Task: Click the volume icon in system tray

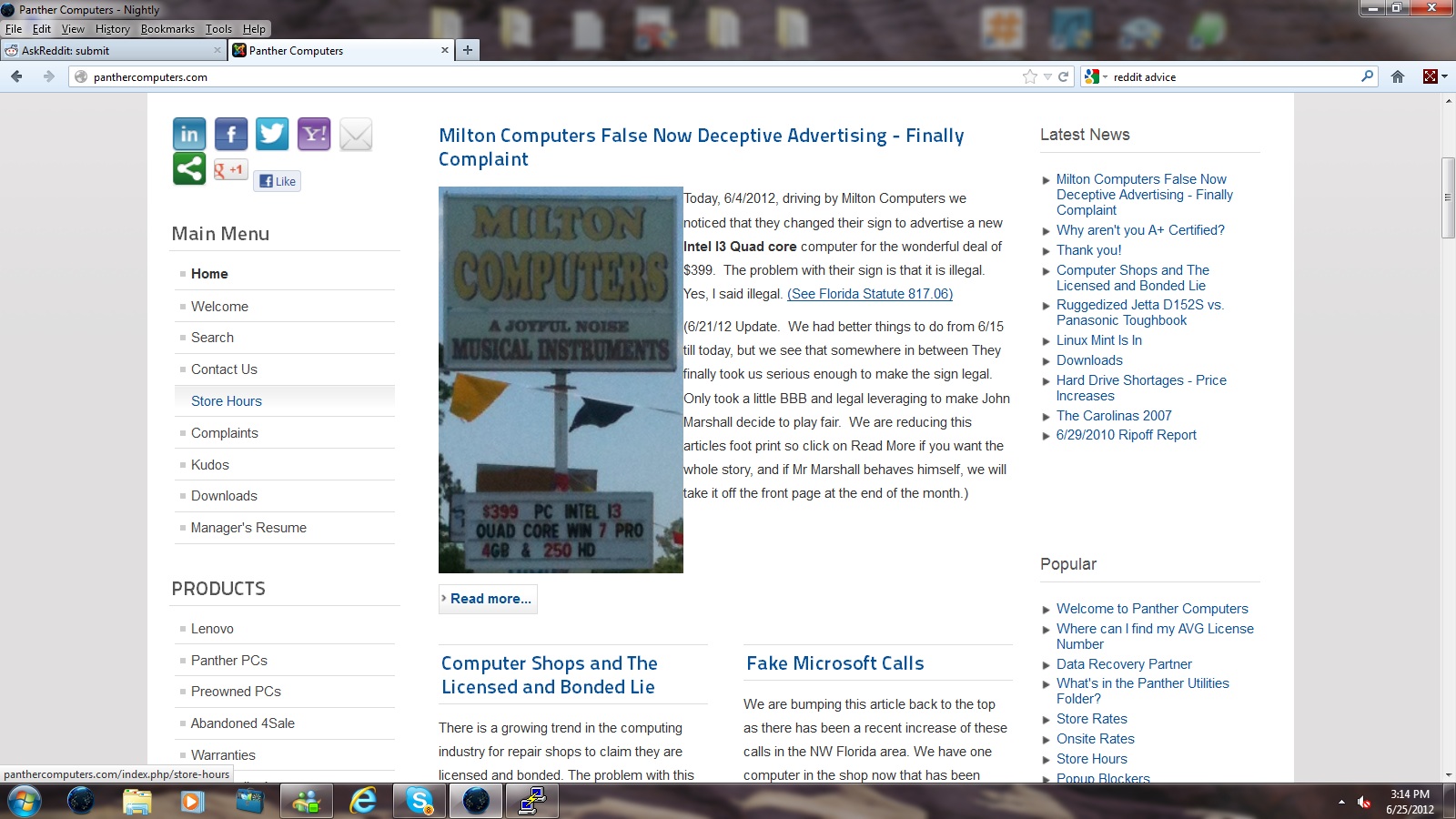Action: 1364,802
